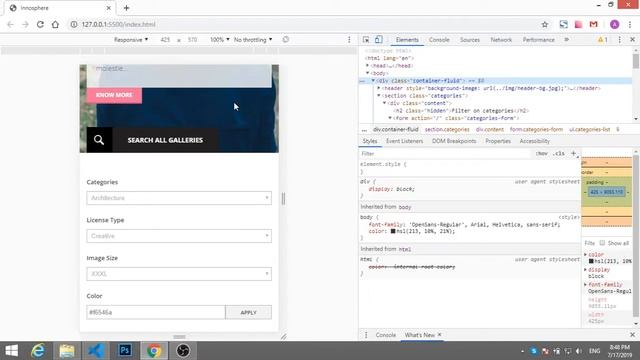View site information icon in address bar

[74, 24]
